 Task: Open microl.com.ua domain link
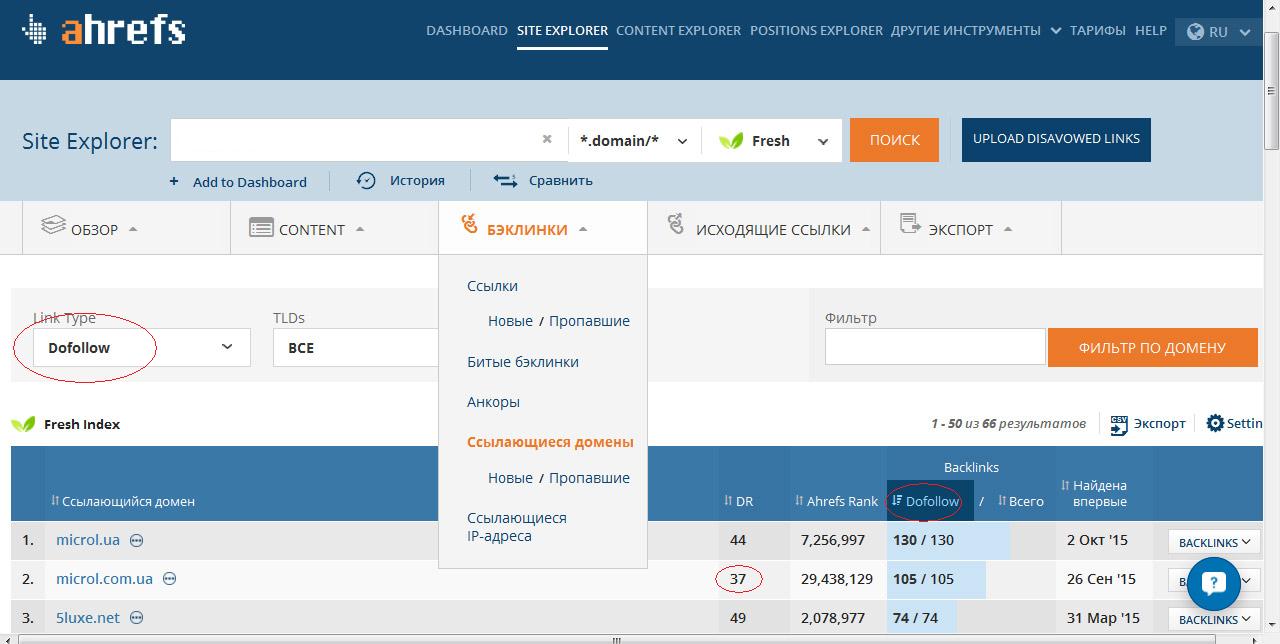click(104, 579)
